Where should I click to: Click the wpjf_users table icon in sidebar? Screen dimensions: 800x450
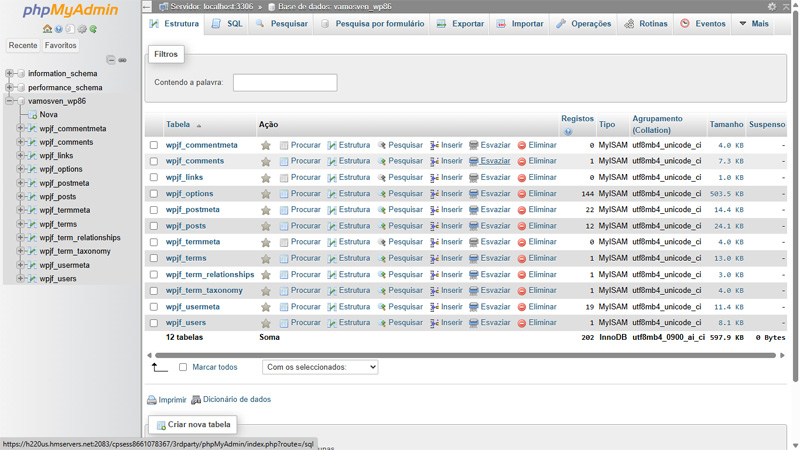32,279
